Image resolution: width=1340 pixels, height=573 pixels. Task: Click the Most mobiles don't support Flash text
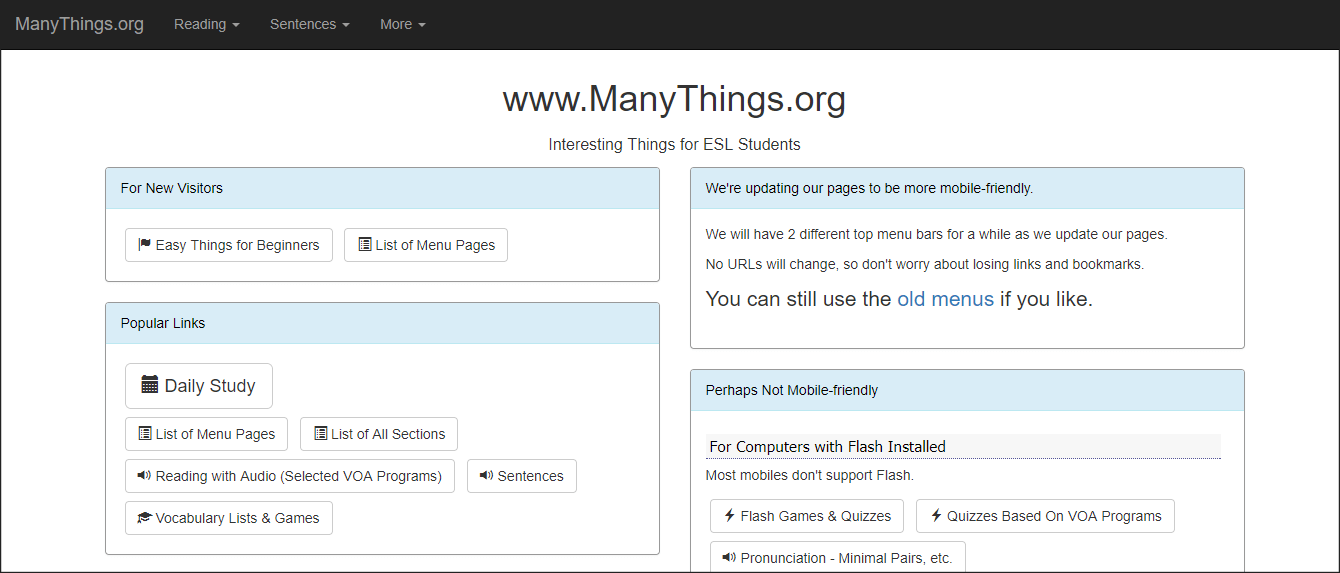[x=810, y=475]
